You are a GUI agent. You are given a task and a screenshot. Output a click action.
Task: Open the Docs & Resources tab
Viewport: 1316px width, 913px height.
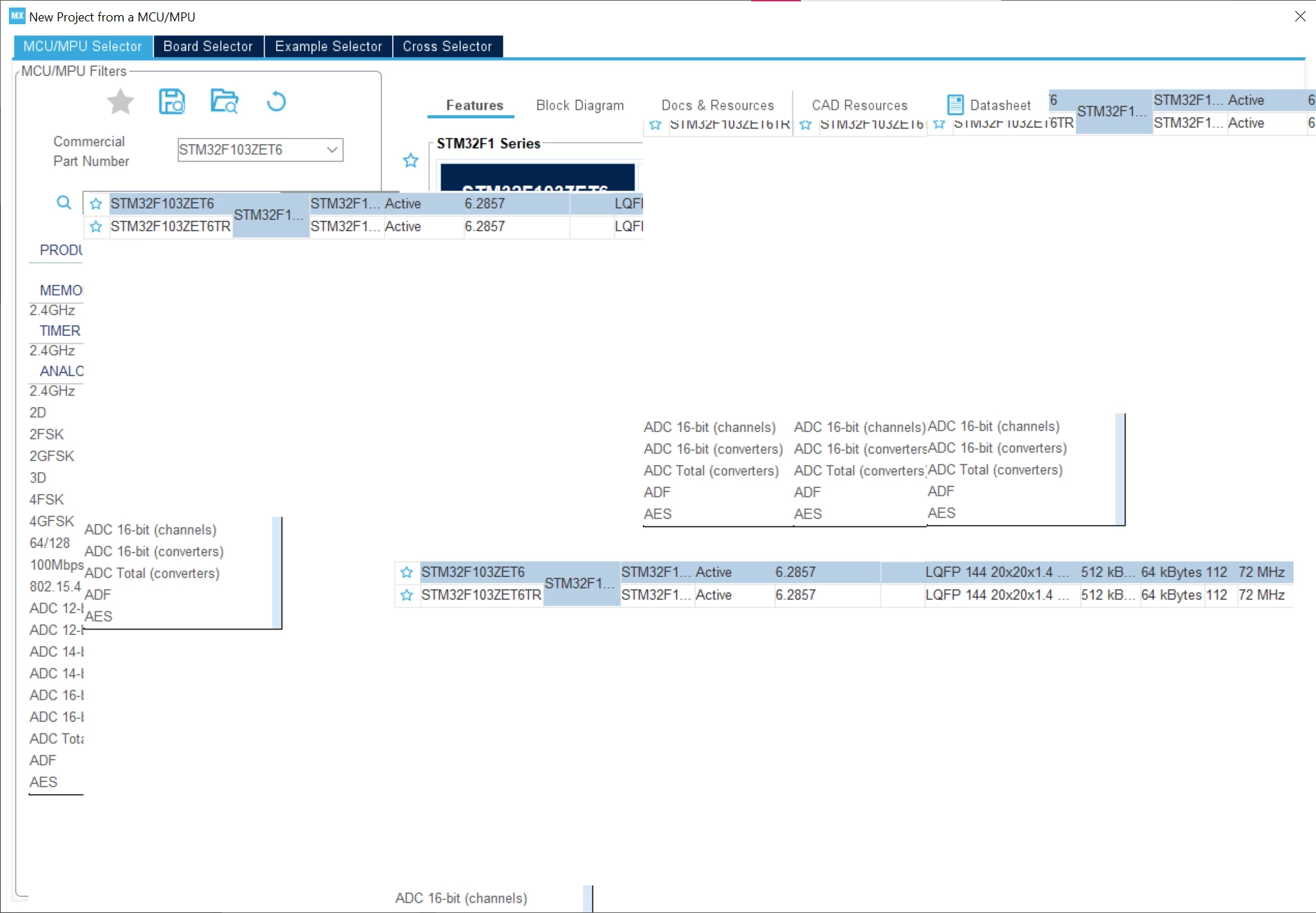point(718,106)
